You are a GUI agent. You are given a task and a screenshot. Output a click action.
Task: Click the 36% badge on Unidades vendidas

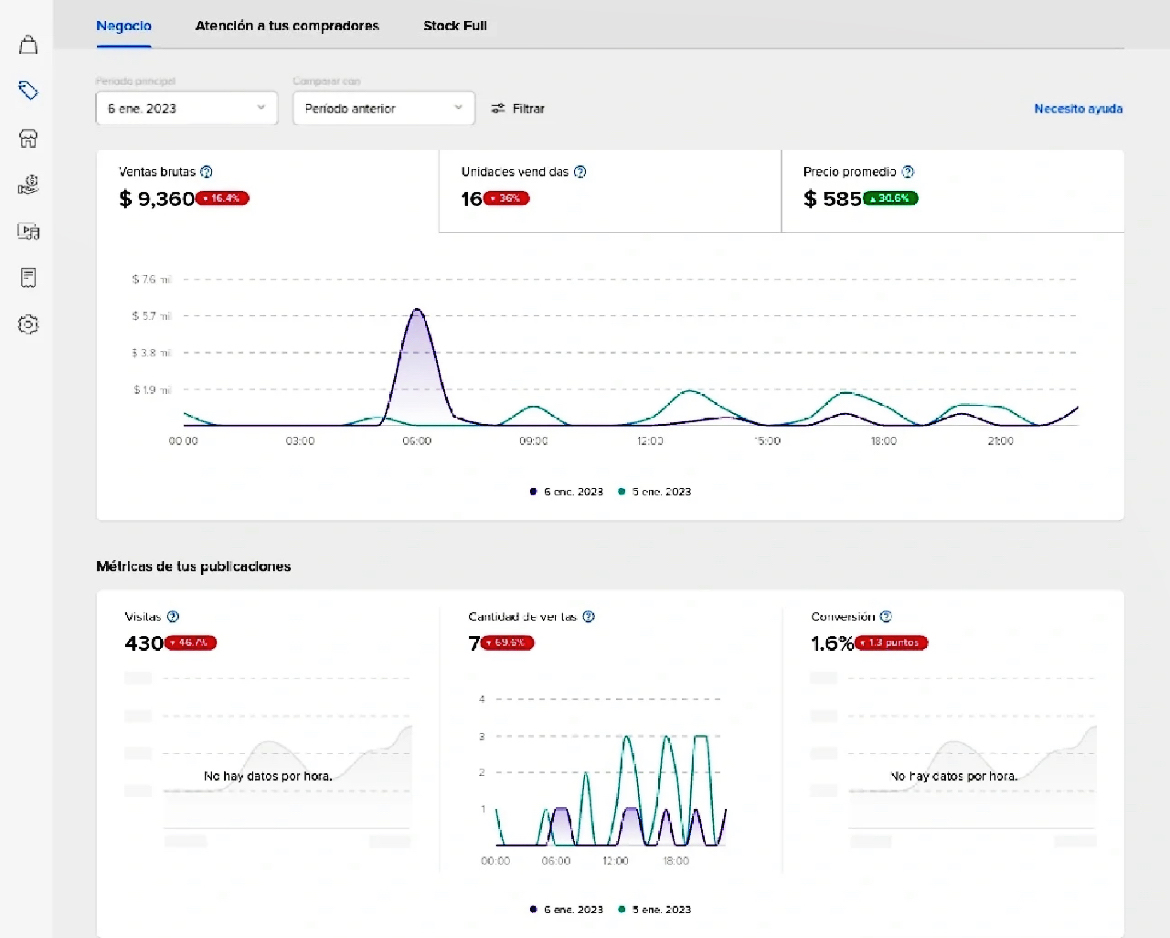coord(507,198)
